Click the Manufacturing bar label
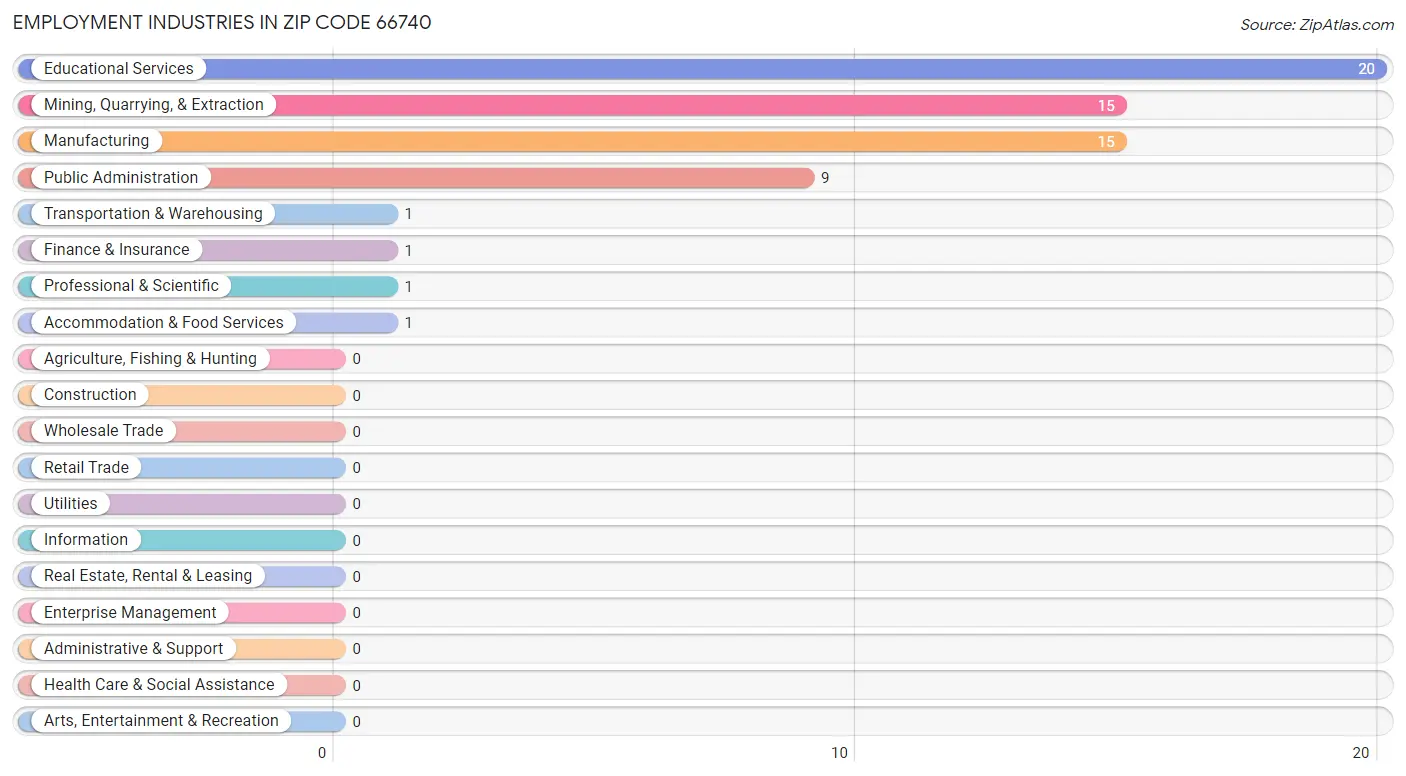1406x776 pixels. (x=96, y=141)
